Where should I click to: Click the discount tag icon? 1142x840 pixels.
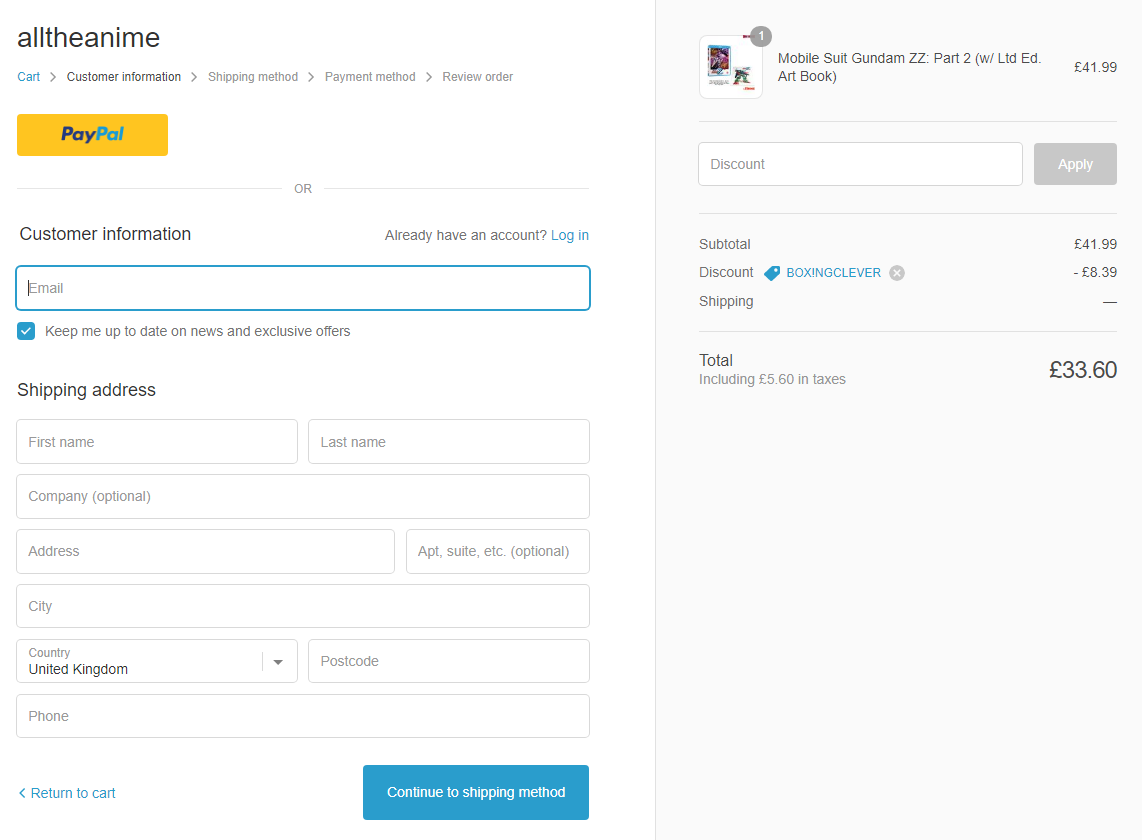tap(772, 273)
